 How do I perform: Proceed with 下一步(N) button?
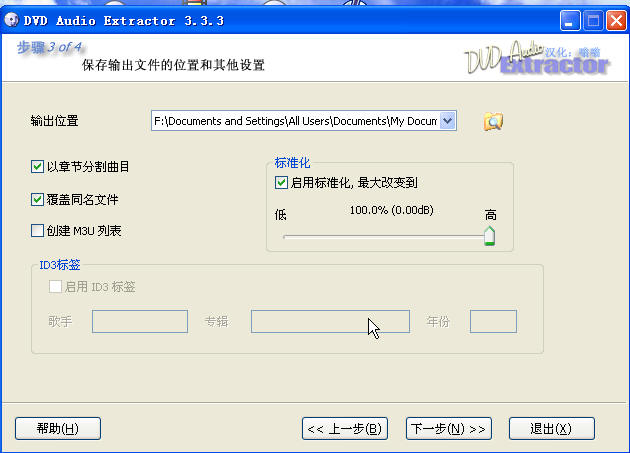click(449, 428)
